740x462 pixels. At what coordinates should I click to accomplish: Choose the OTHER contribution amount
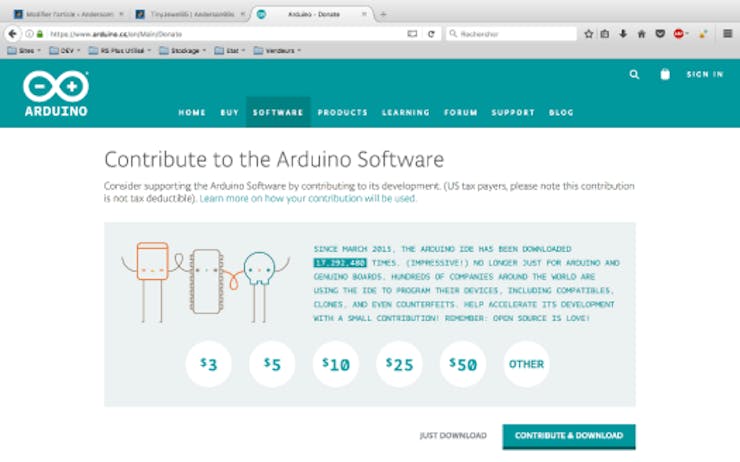(526, 364)
